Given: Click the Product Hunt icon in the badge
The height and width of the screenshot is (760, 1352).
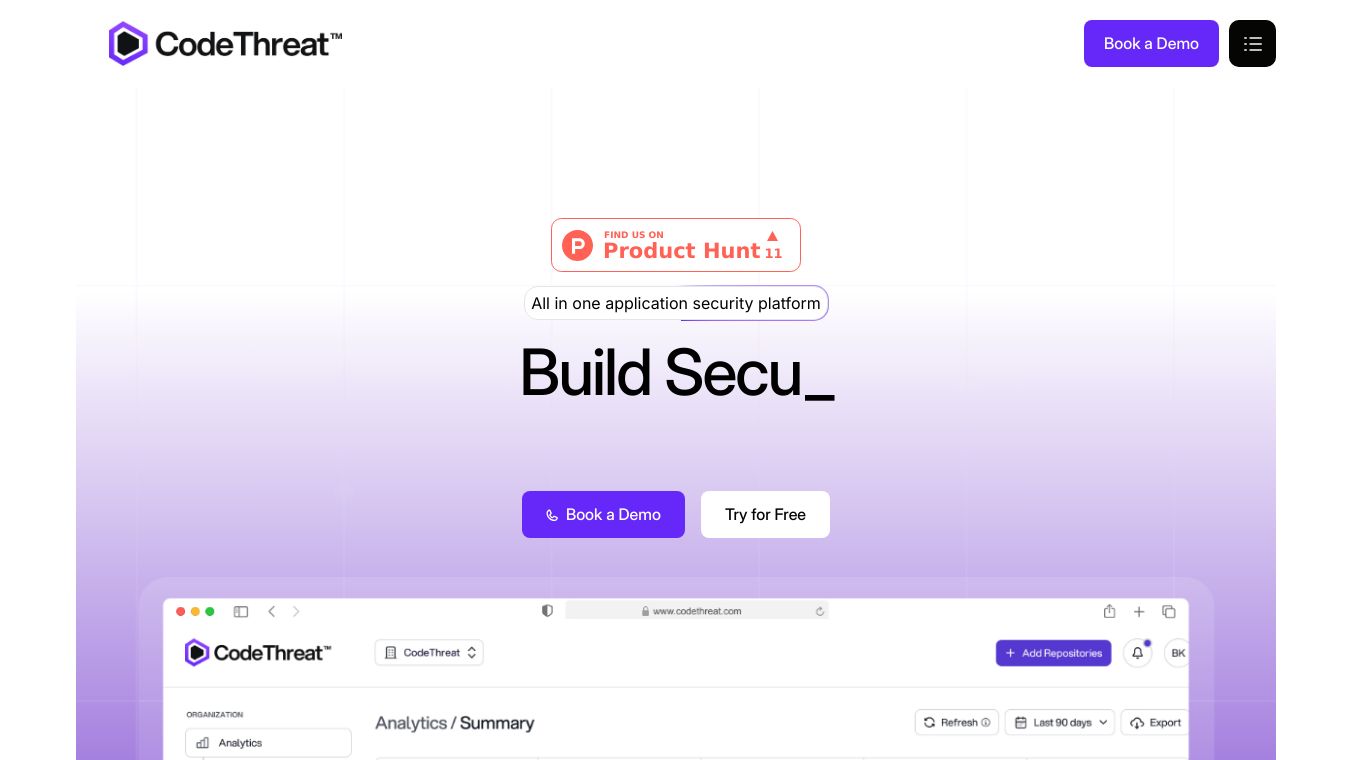Looking at the screenshot, I should (x=577, y=245).
